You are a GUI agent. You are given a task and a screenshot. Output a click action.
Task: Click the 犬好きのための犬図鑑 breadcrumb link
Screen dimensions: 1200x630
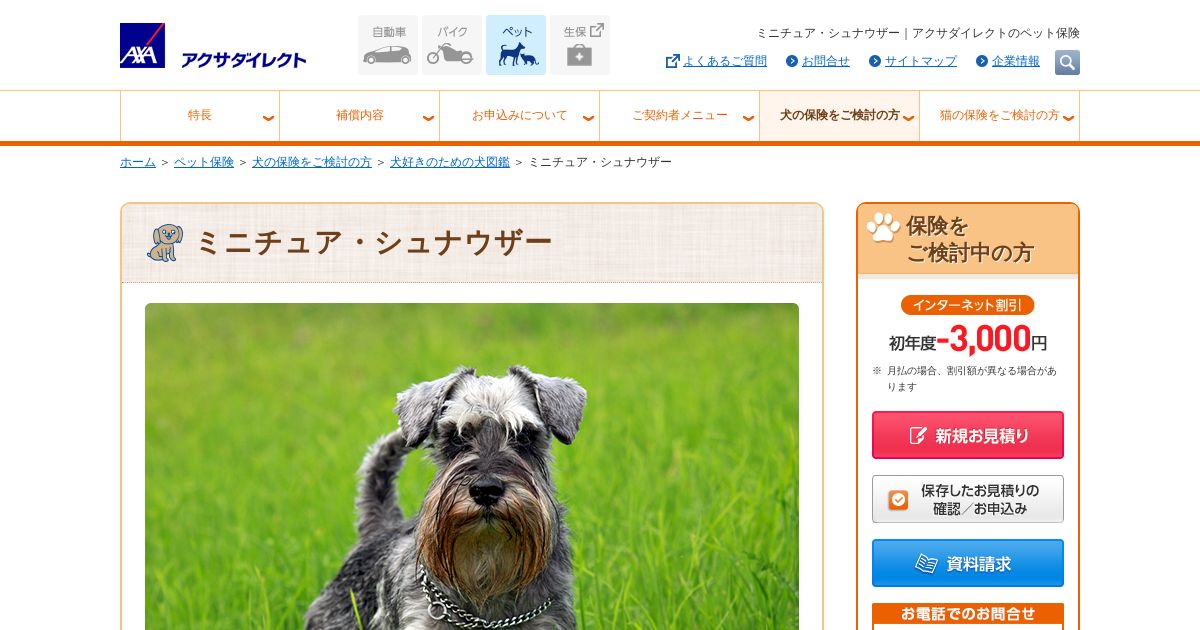coord(450,162)
